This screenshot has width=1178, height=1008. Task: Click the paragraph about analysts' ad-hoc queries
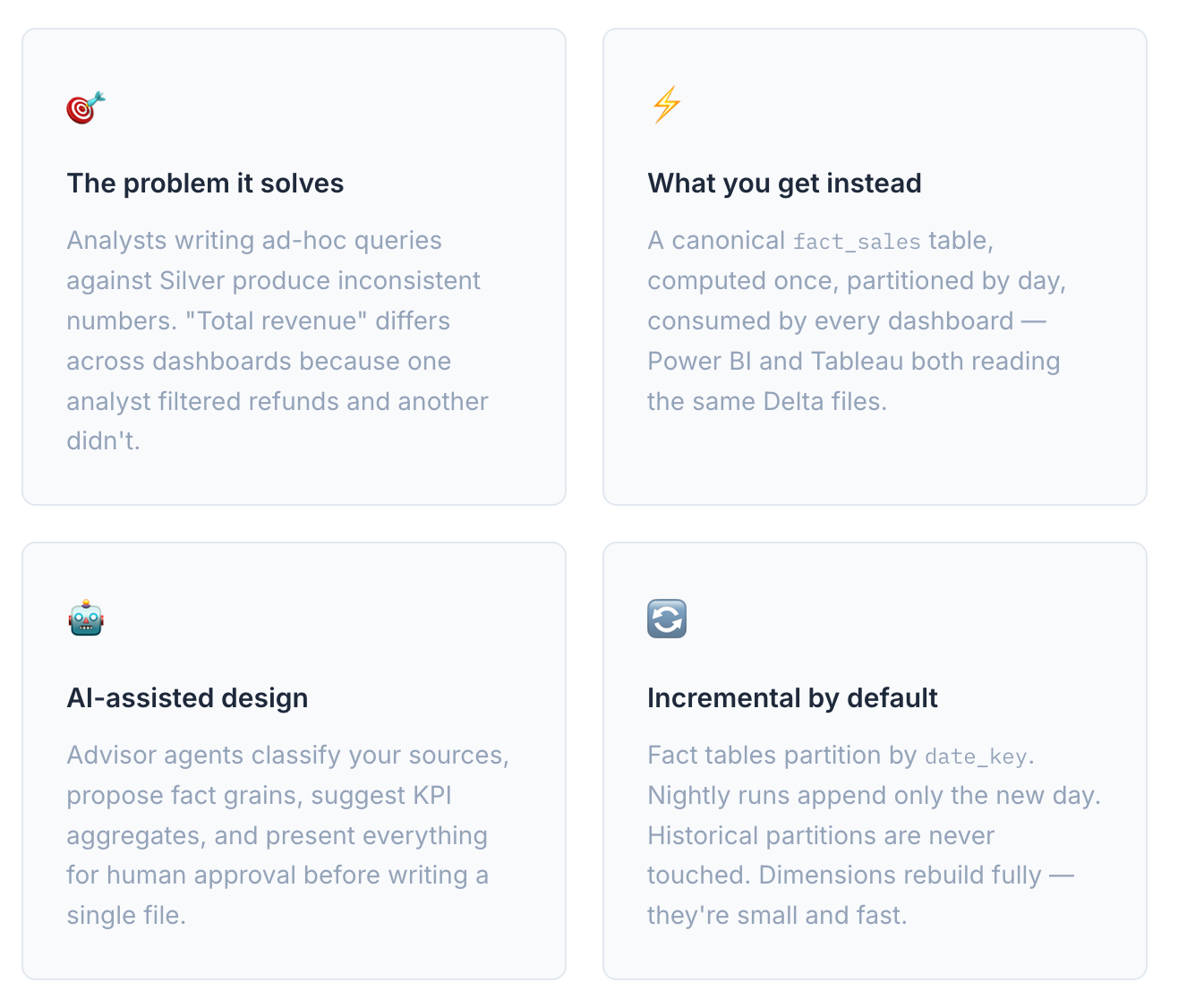click(x=277, y=341)
